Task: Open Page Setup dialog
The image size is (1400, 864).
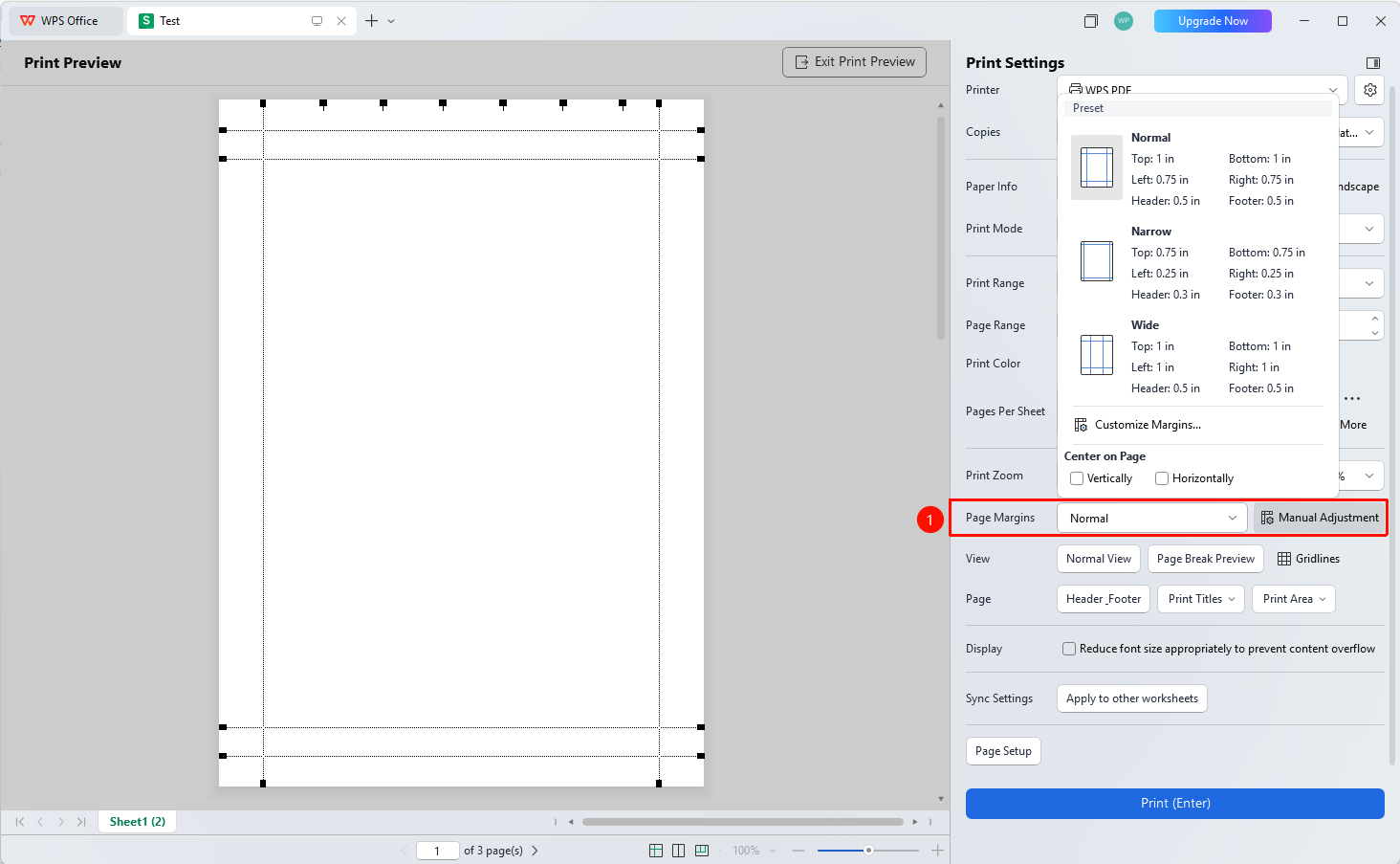Action: pyautogui.click(x=1003, y=751)
